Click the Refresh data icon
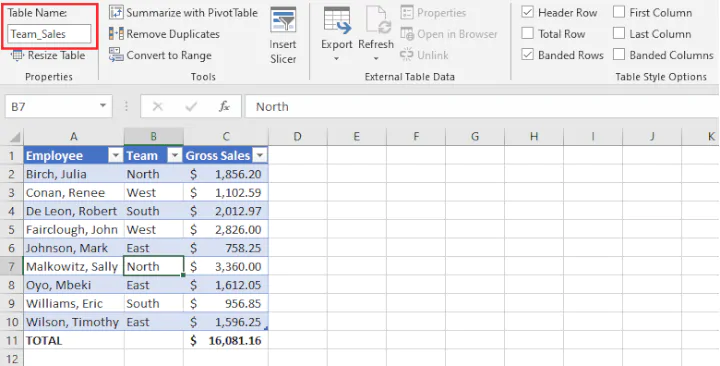The image size is (720, 366). click(377, 21)
